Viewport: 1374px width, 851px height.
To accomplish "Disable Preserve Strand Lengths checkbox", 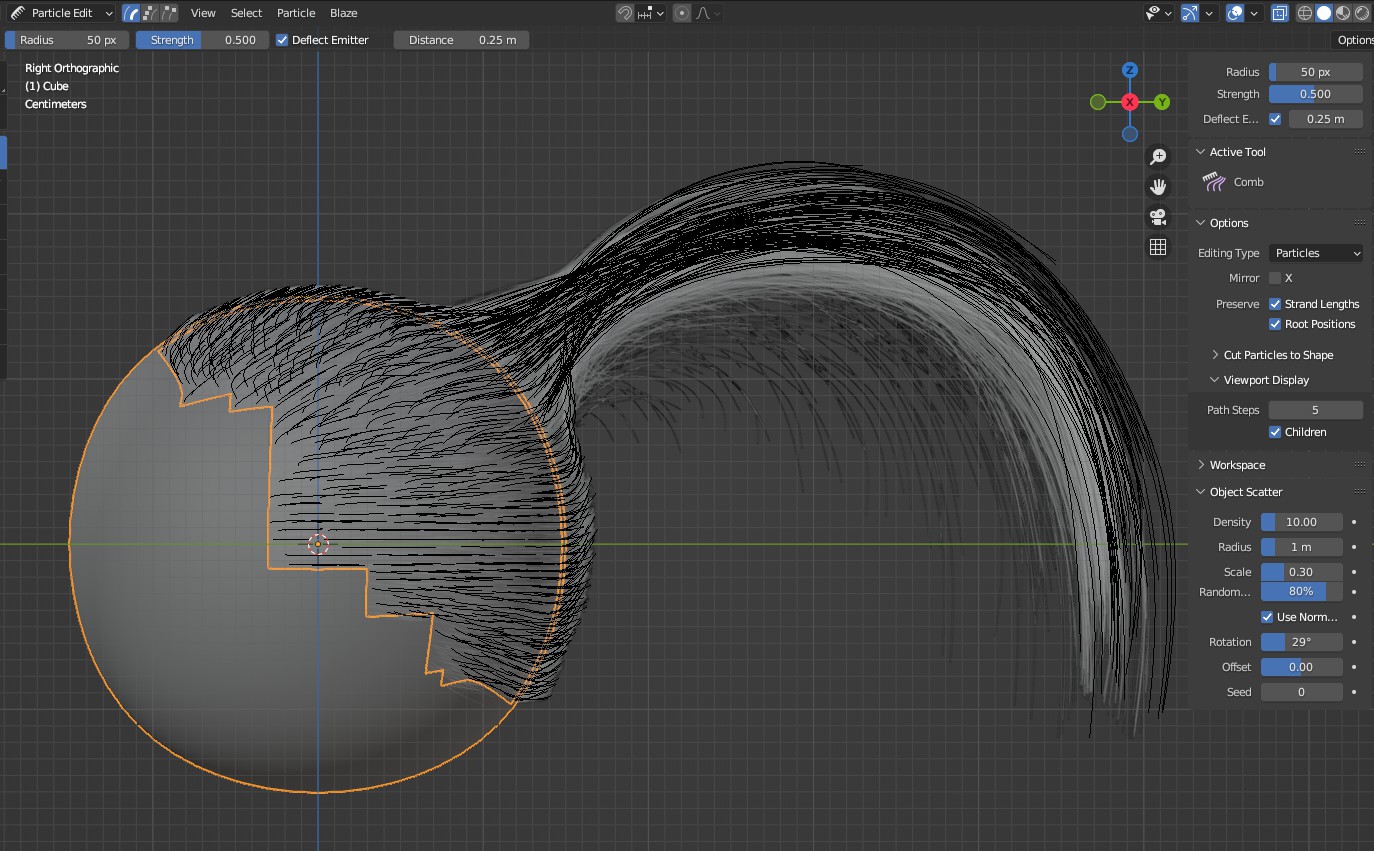I will [1275, 304].
